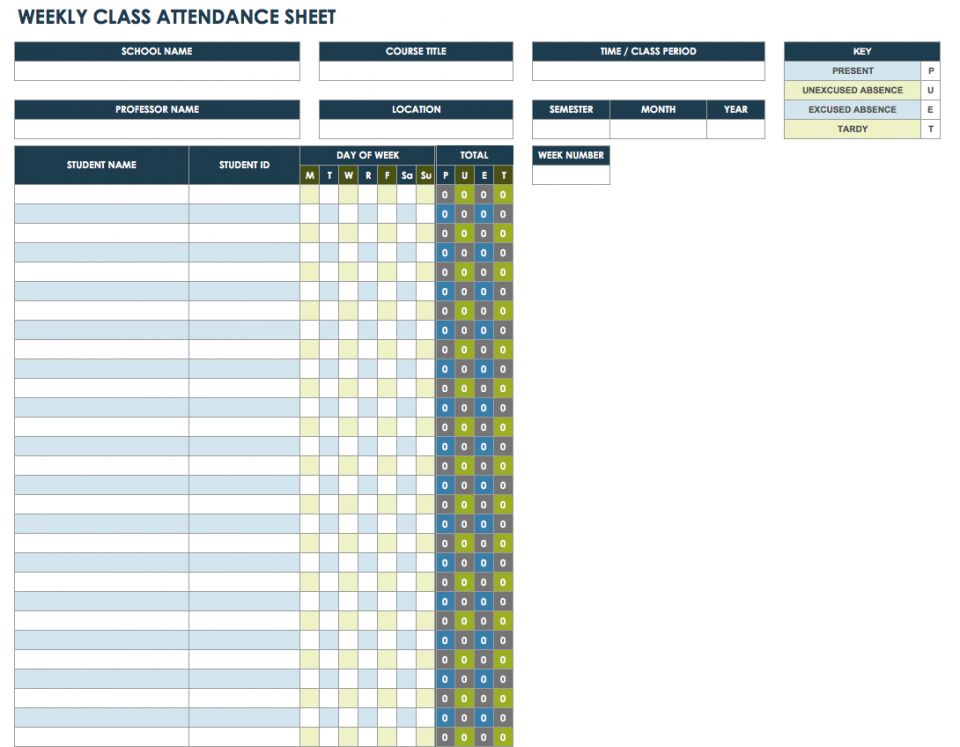The width and height of the screenshot is (960, 747).
Task: Select the Su (Sunday) day column header
Action: (426, 175)
